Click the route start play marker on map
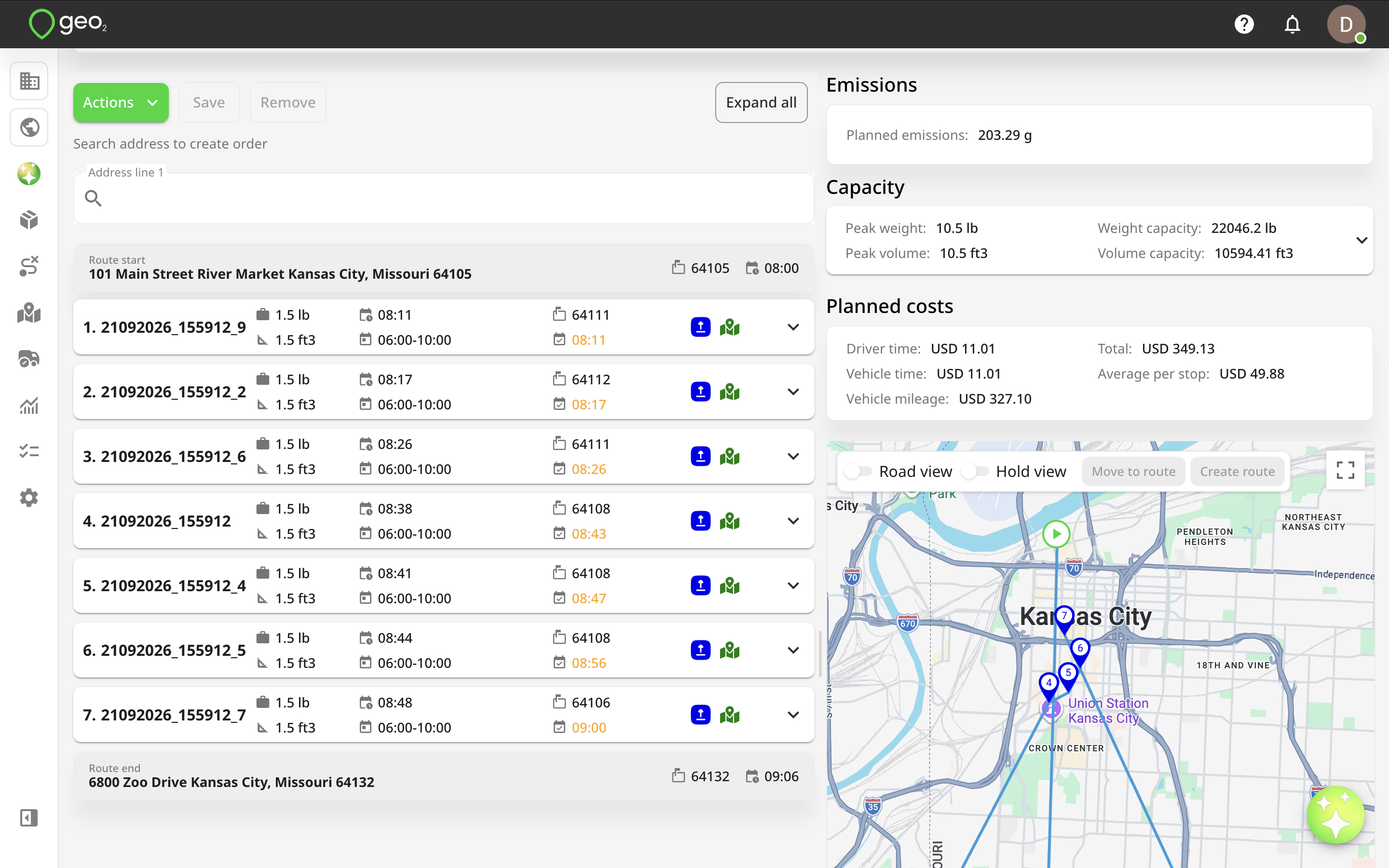Viewport: 1389px width, 868px height. click(1056, 534)
